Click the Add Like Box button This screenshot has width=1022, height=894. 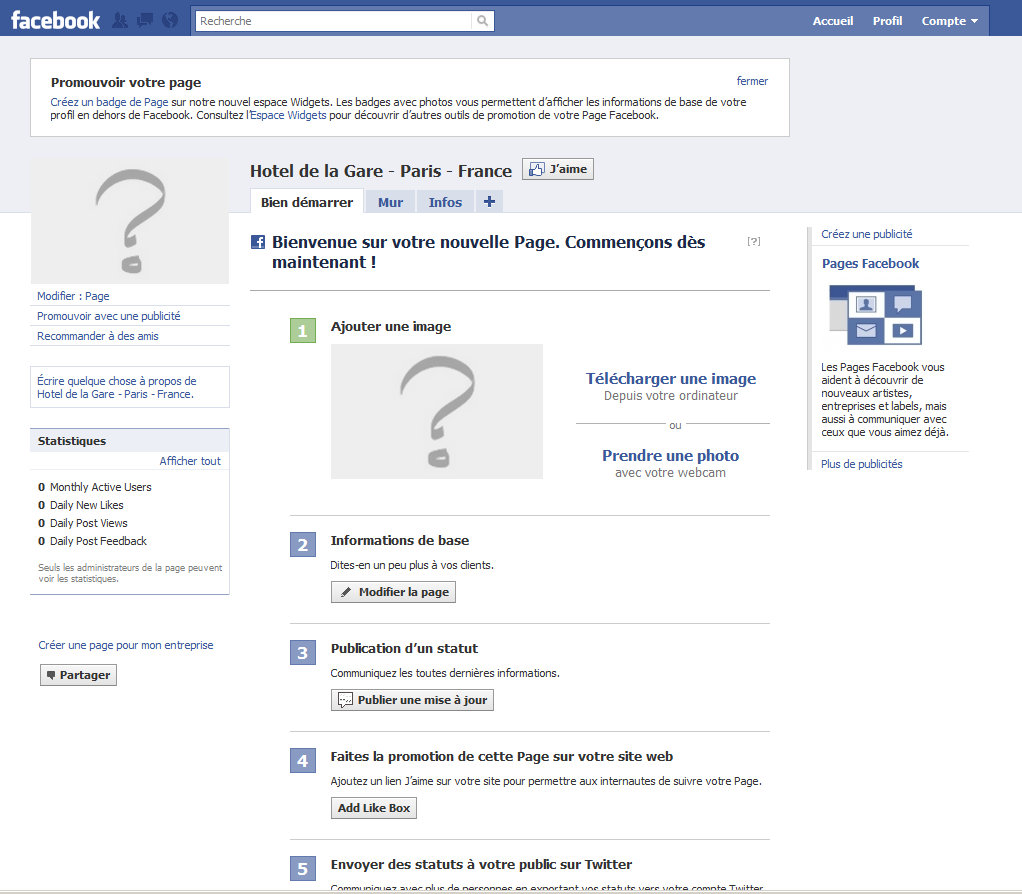pos(373,808)
